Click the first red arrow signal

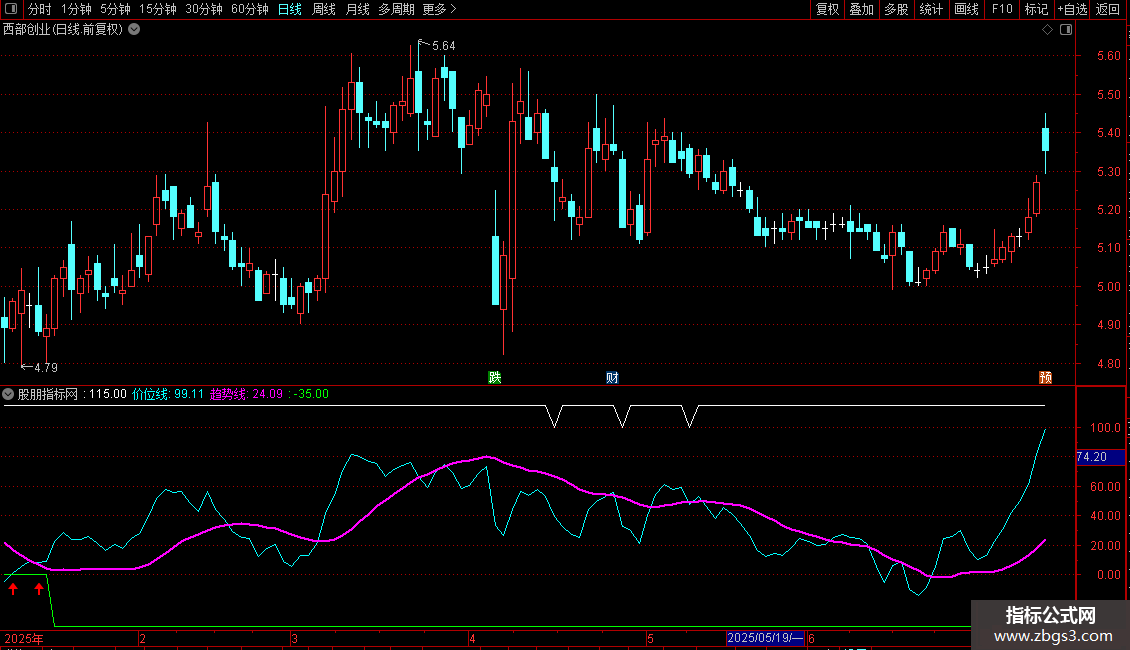coord(13,589)
